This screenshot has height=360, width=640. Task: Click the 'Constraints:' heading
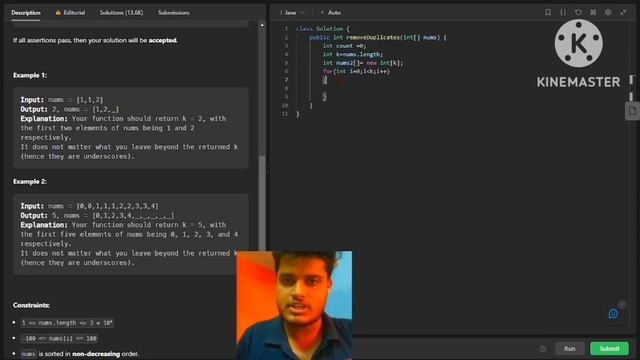[31, 305]
